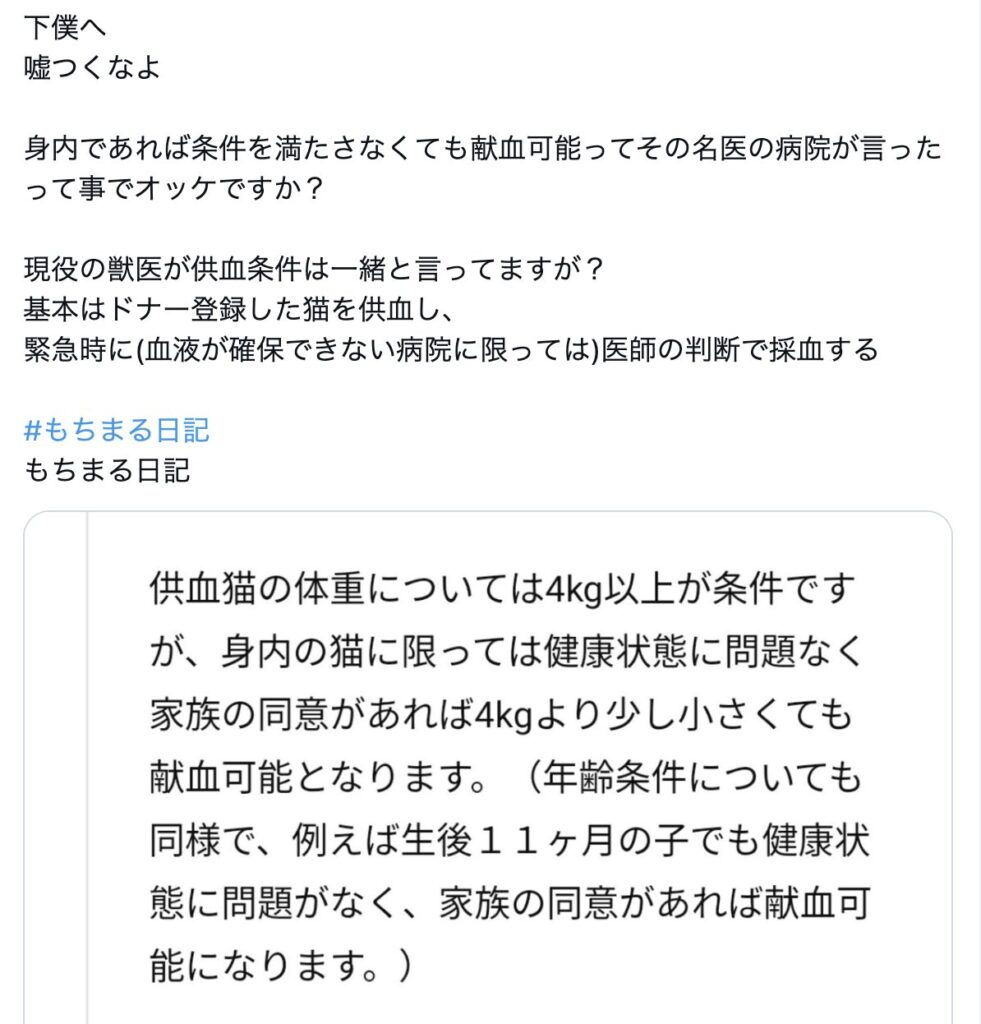
Task: Open the #もちまる日記 hashtag link
Action: pyautogui.click(x=116, y=430)
